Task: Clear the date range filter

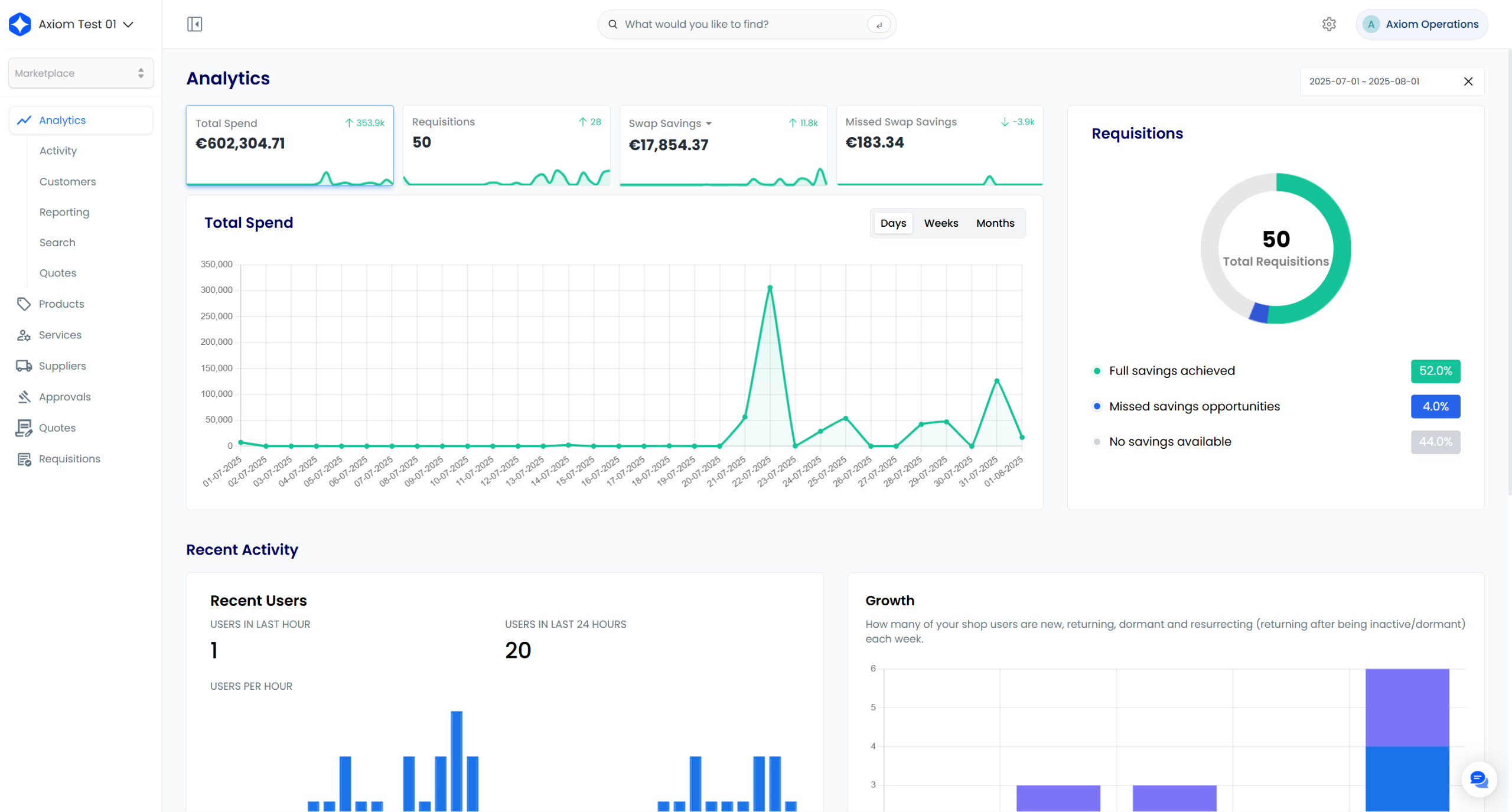Action: click(x=1468, y=81)
